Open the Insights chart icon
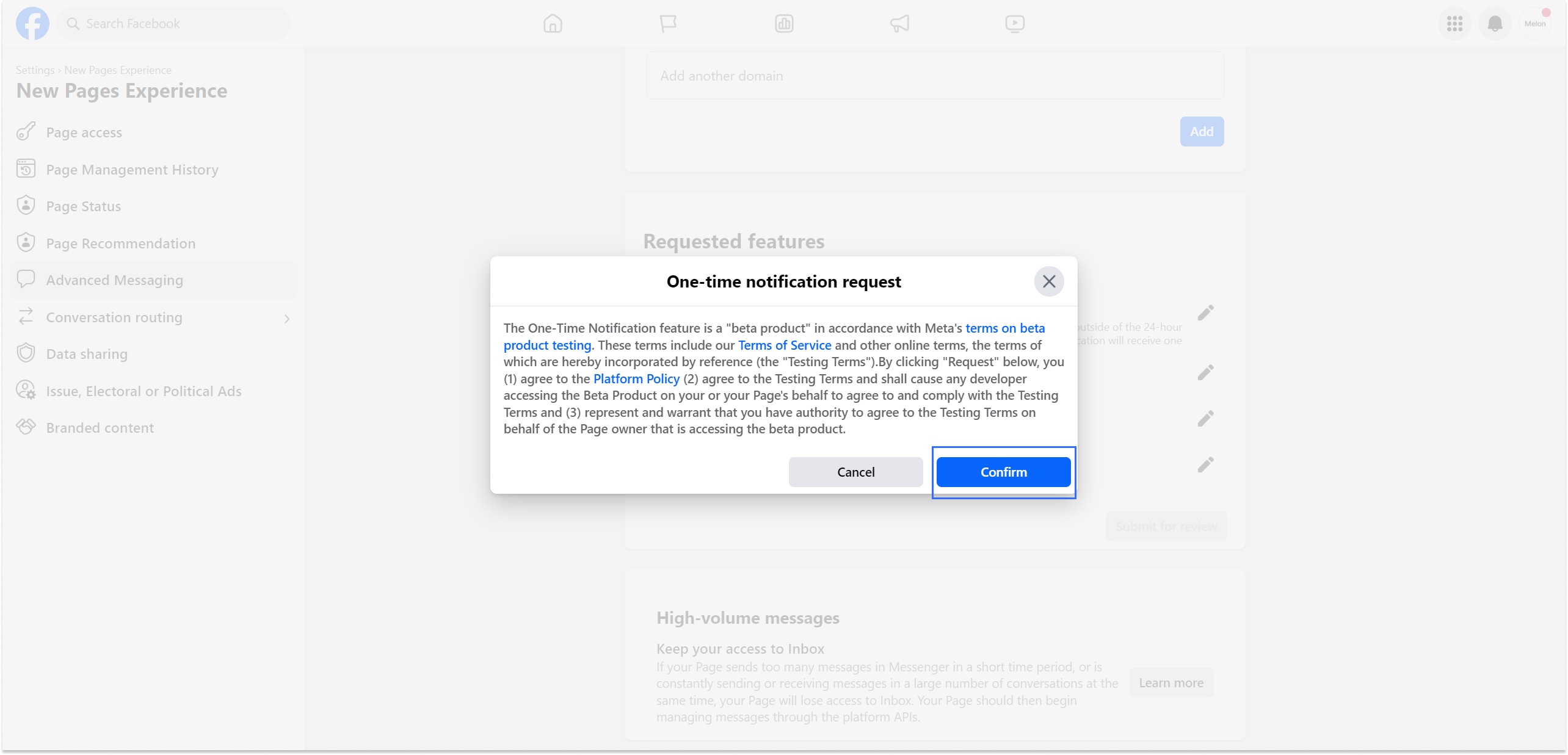 (x=784, y=24)
